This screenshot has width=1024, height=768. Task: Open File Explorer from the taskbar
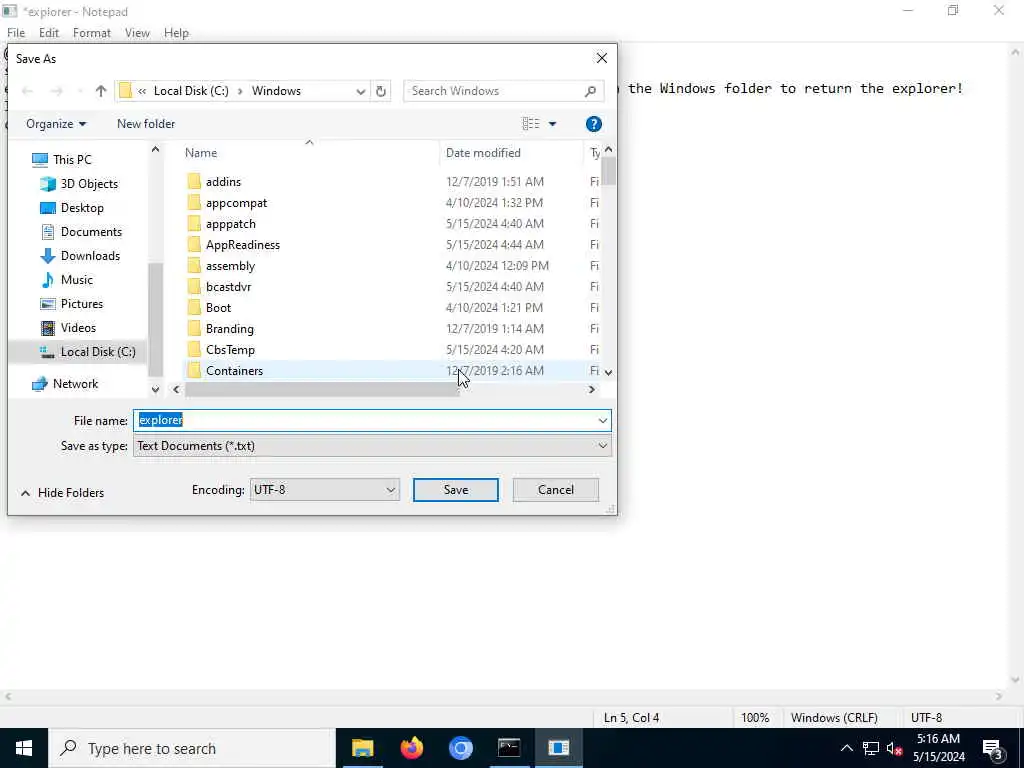pos(362,748)
